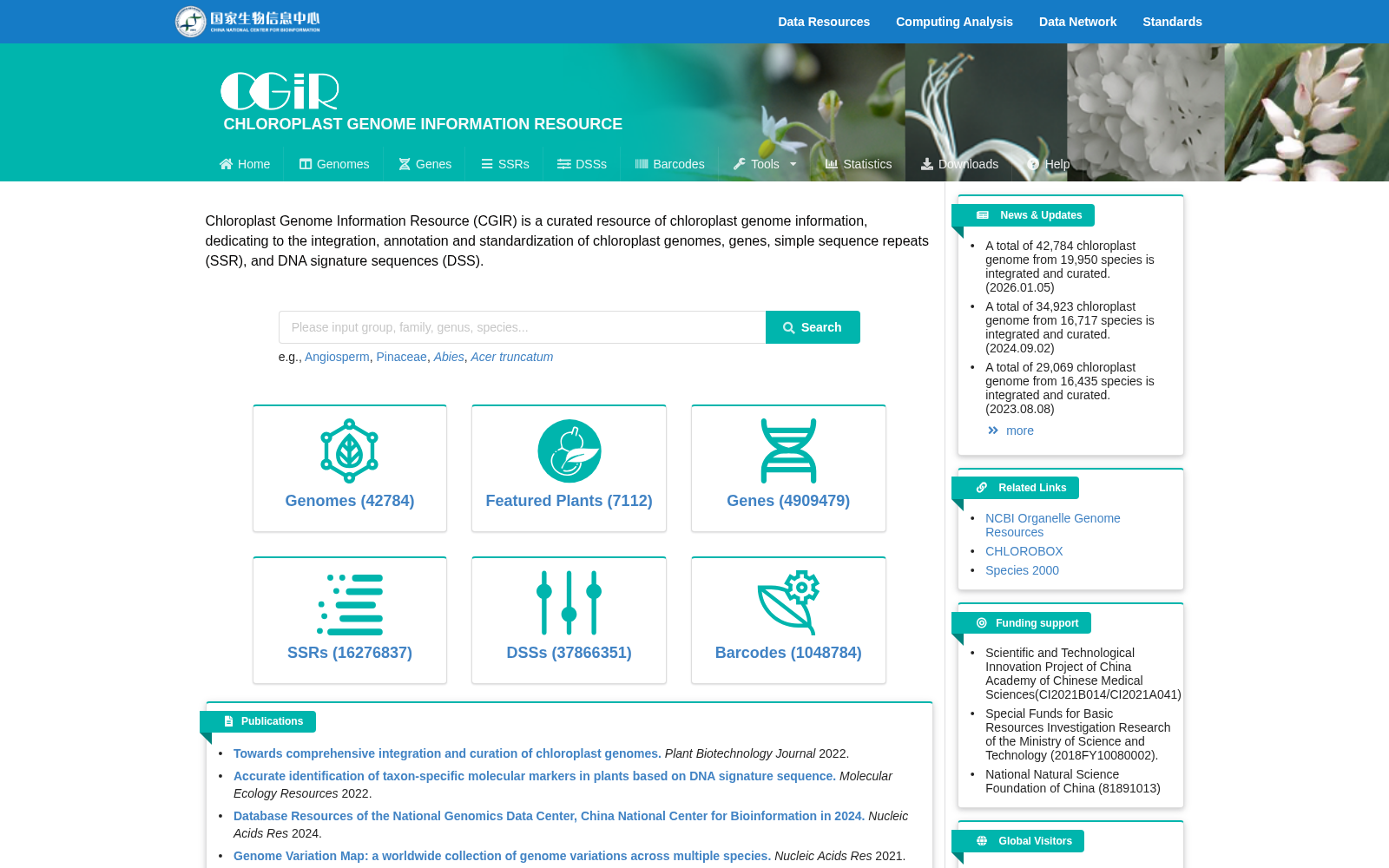Click the Help question icon

(x=1033, y=164)
